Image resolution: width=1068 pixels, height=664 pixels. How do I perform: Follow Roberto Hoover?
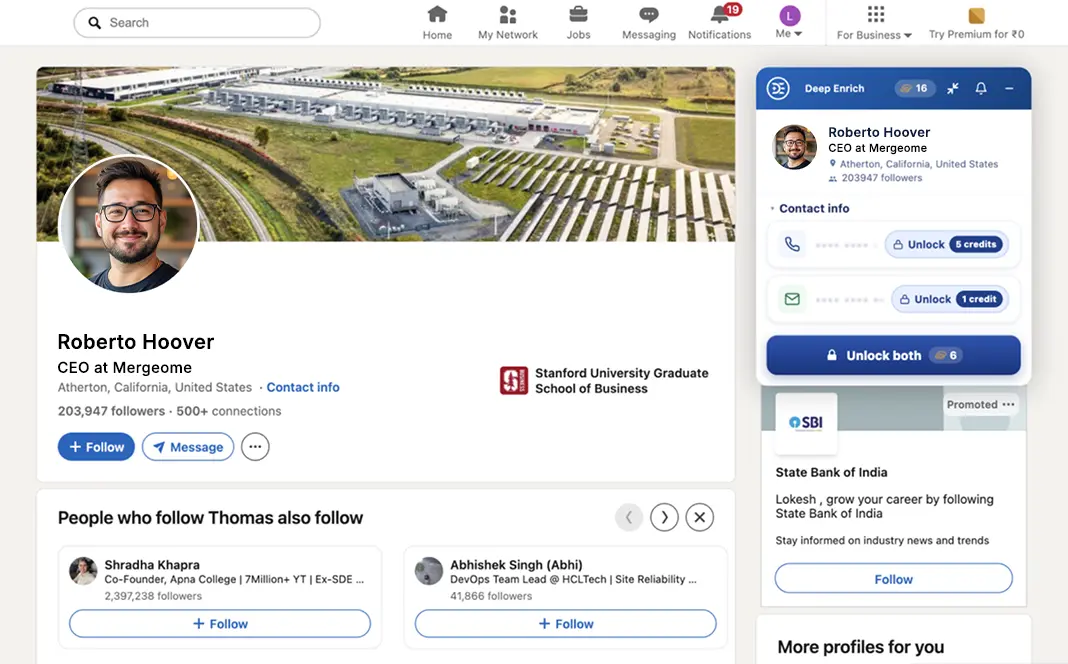click(x=96, y=447)
